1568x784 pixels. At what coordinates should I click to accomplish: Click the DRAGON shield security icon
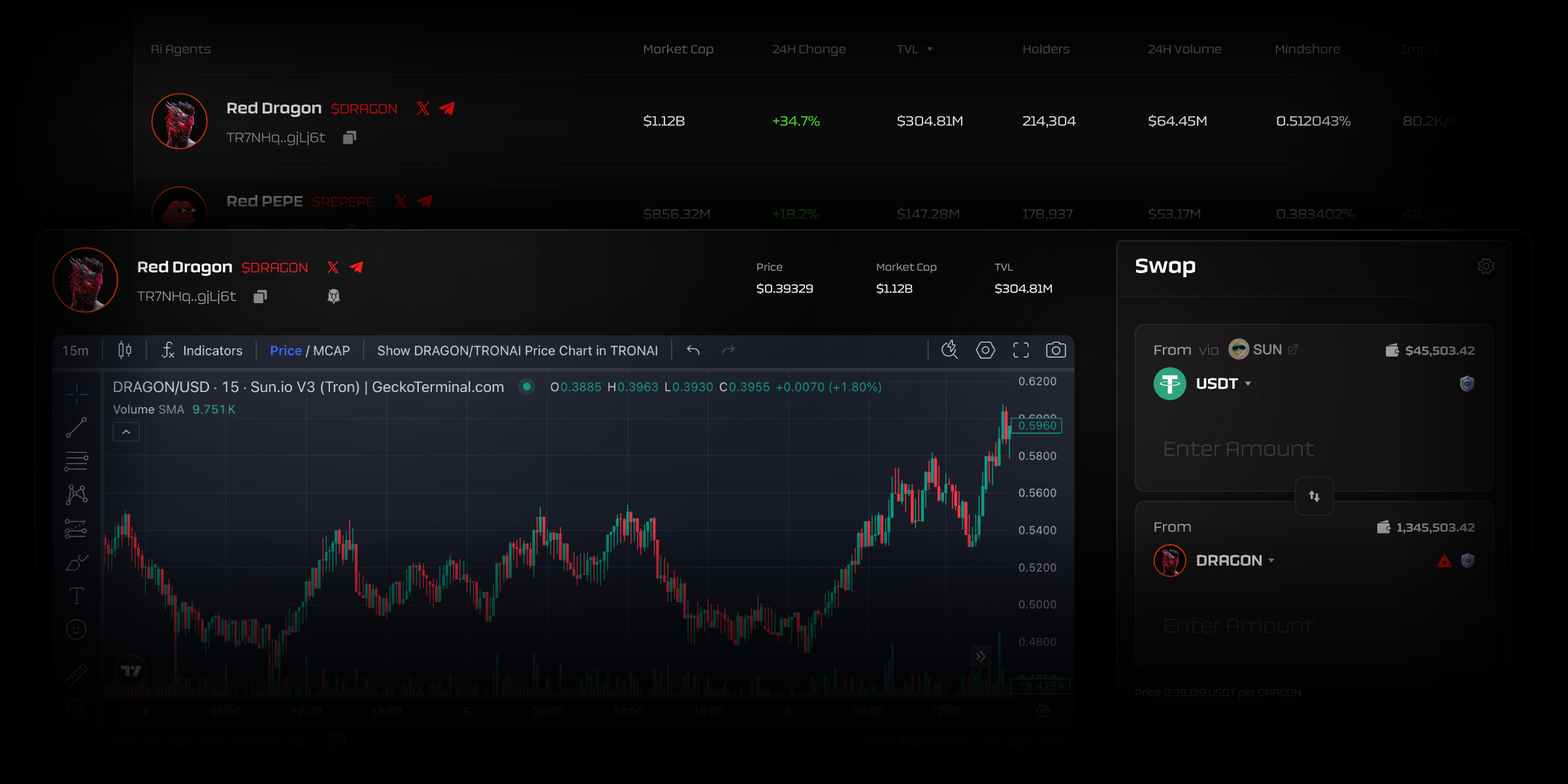pyautogui.click(x=1467, y=561)
